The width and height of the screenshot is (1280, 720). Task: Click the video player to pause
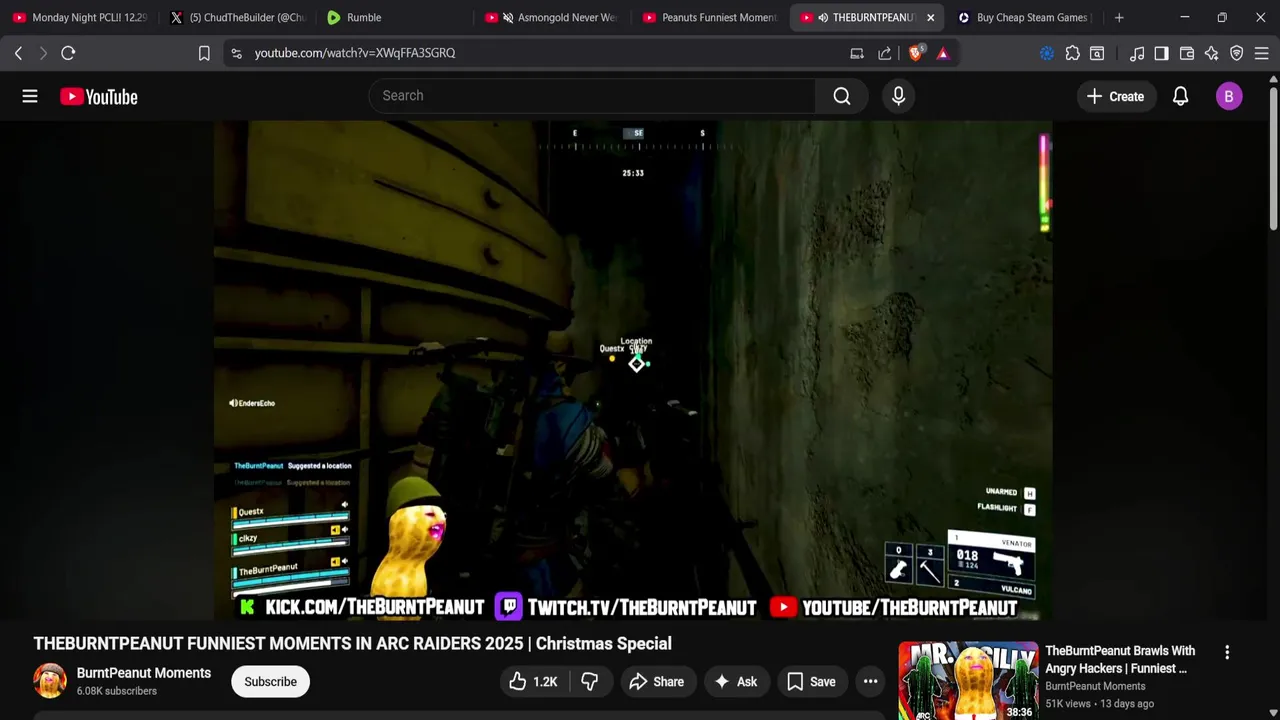[633, 370]
